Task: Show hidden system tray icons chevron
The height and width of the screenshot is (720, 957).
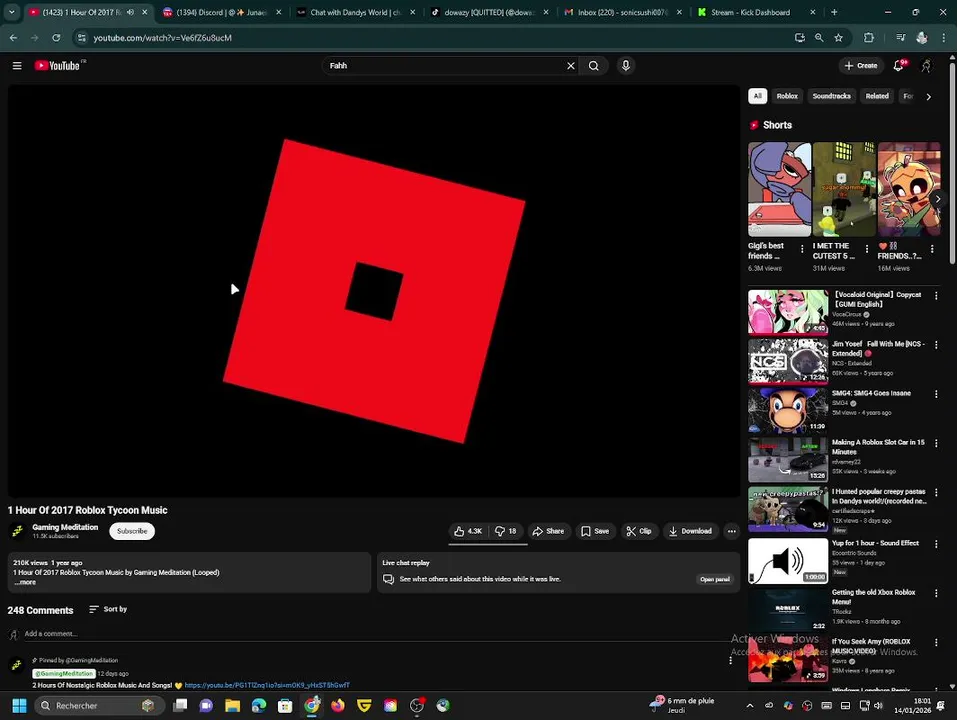Action: click(x=749, y=705)
